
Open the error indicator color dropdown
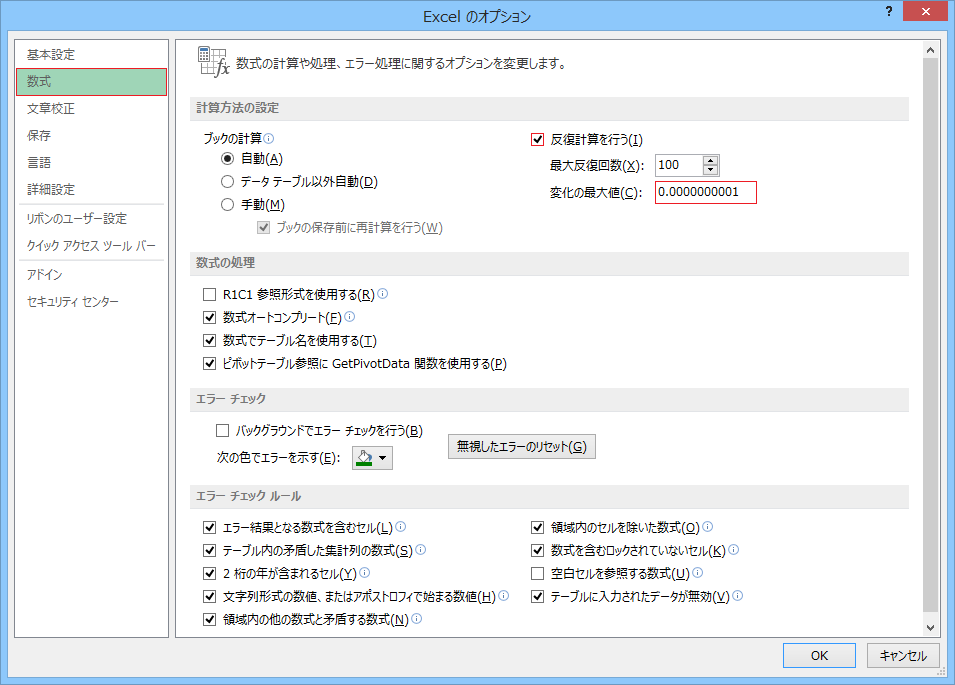click(372, 458)
